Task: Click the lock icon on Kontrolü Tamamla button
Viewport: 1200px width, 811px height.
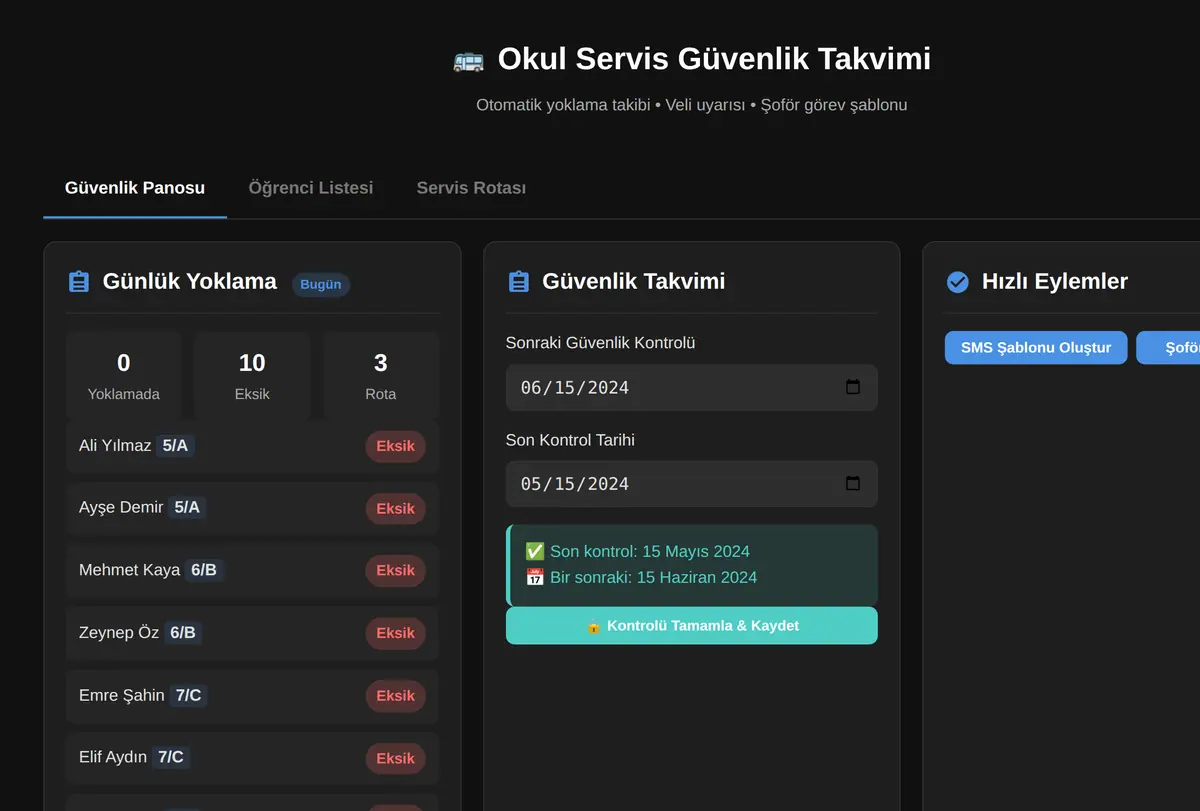Action: [x=594, y=626]
